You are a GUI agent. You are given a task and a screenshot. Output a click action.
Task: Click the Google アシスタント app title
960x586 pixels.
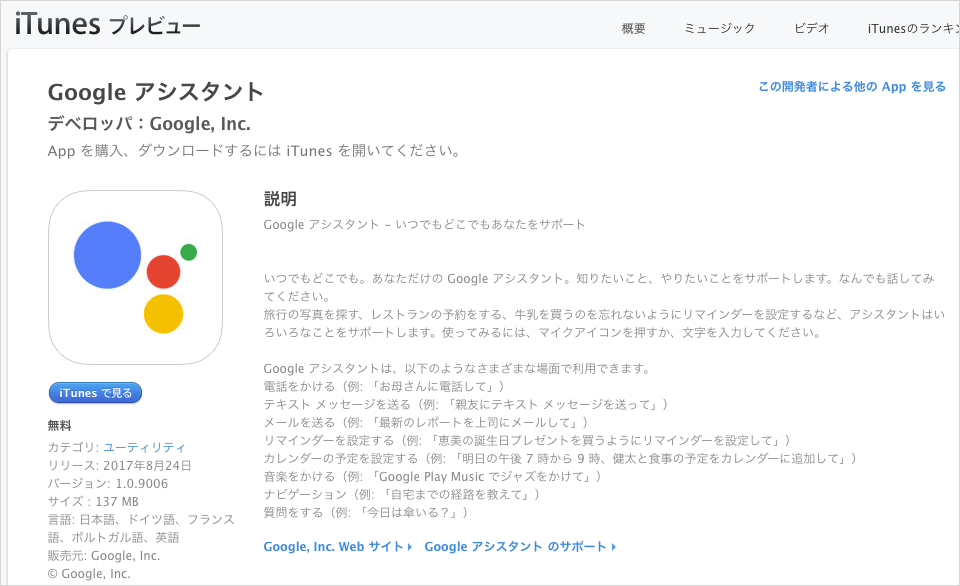[x=156, y=92]
